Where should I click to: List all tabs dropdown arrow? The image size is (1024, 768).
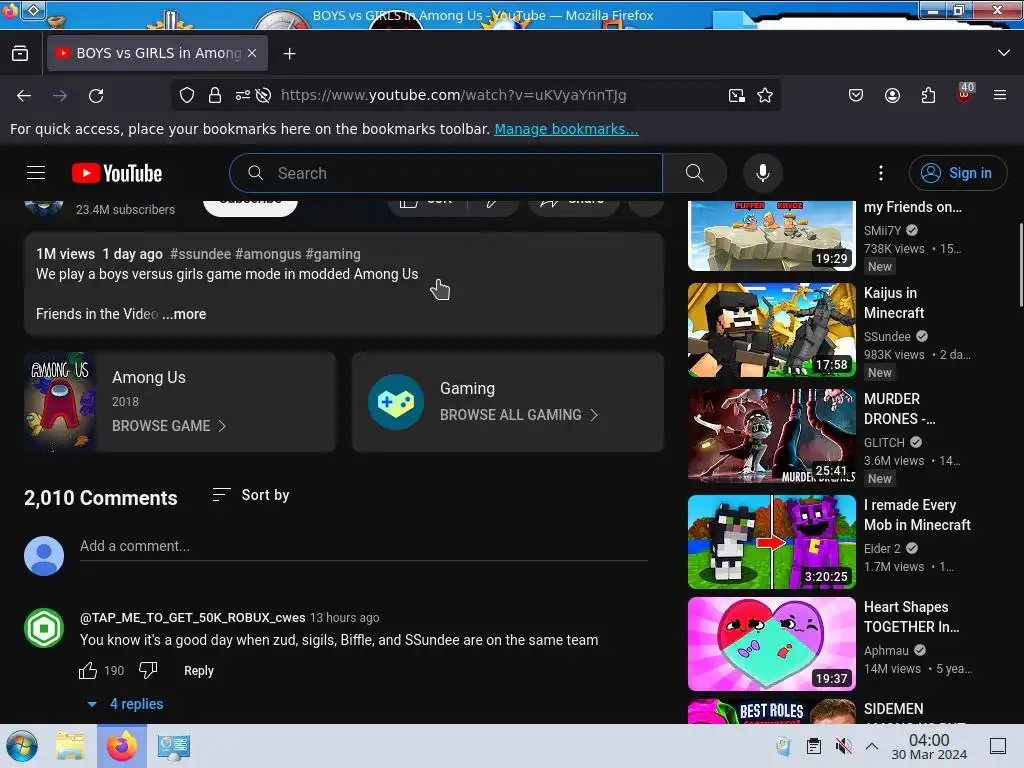tap(1004, 53)
